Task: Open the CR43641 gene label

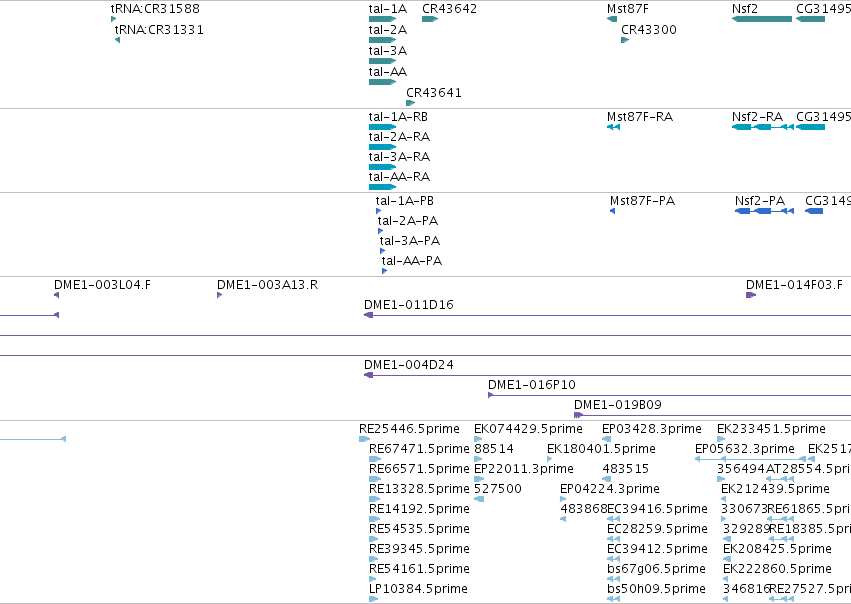Action: (x=434, y=93)
